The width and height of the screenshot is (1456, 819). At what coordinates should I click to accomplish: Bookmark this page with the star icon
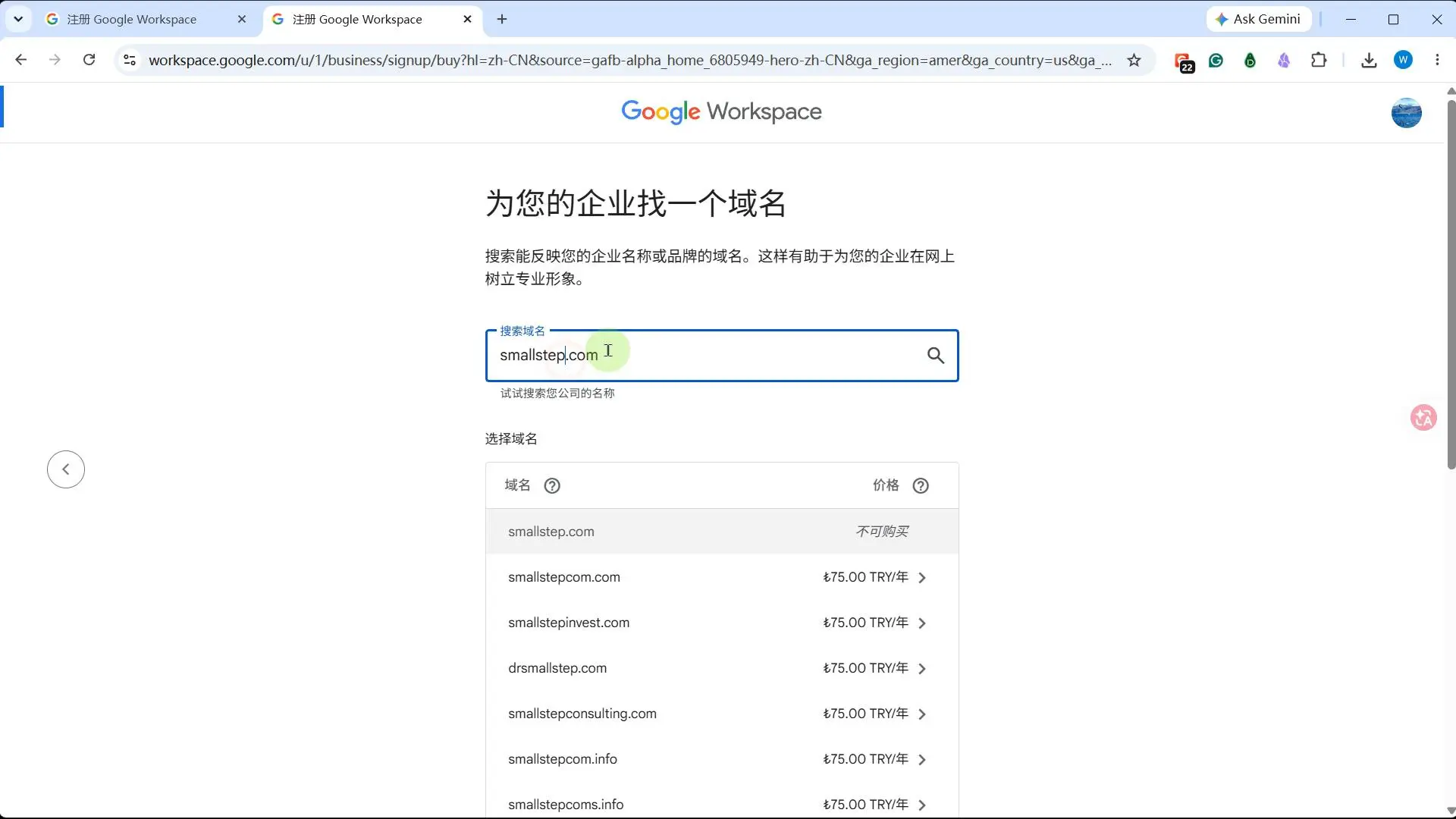pos(1134,61)
